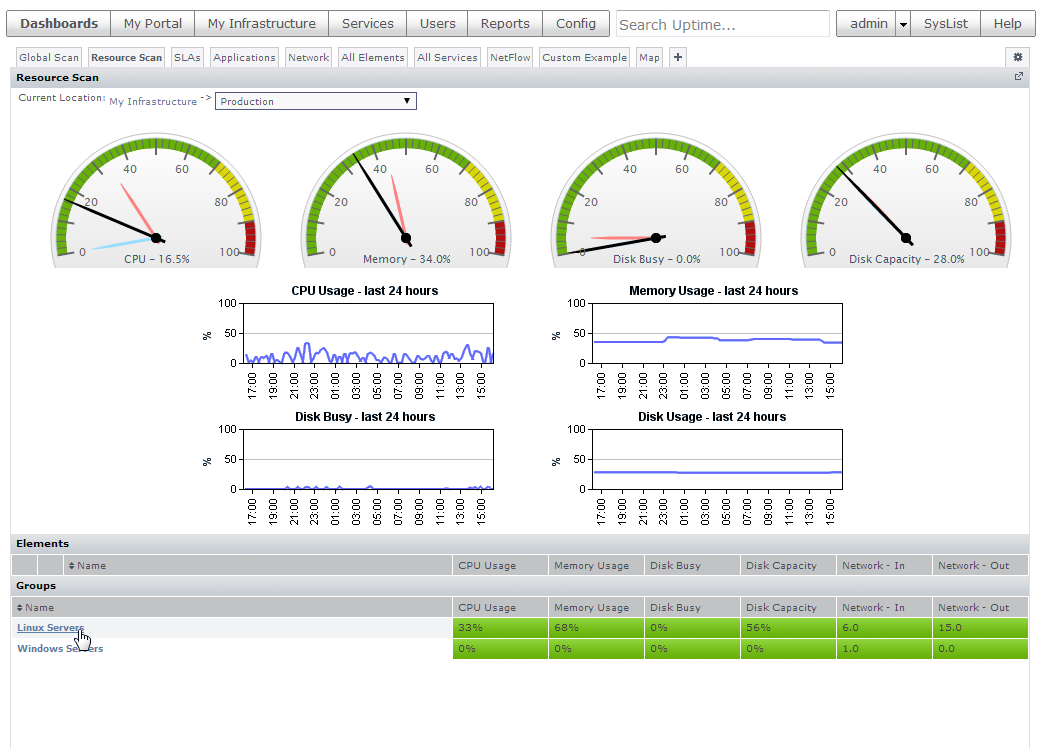Screen dimensions: 1040x749
Task: Click the Memory gauge dial
Action: pos(406,201)
